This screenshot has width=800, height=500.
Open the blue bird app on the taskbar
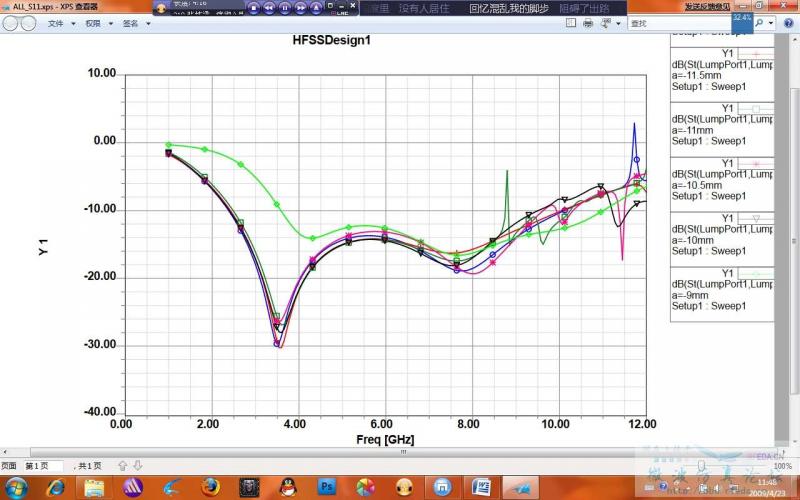(x=171, y=488)
